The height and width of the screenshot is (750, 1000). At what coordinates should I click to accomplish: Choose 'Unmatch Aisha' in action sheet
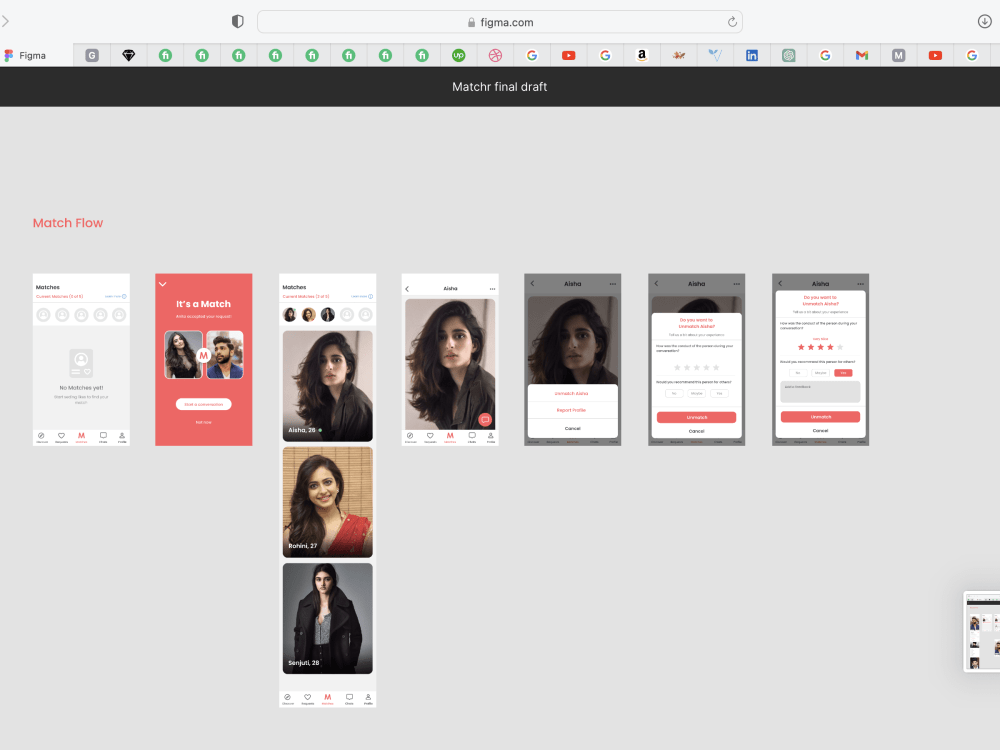(572, 393)
